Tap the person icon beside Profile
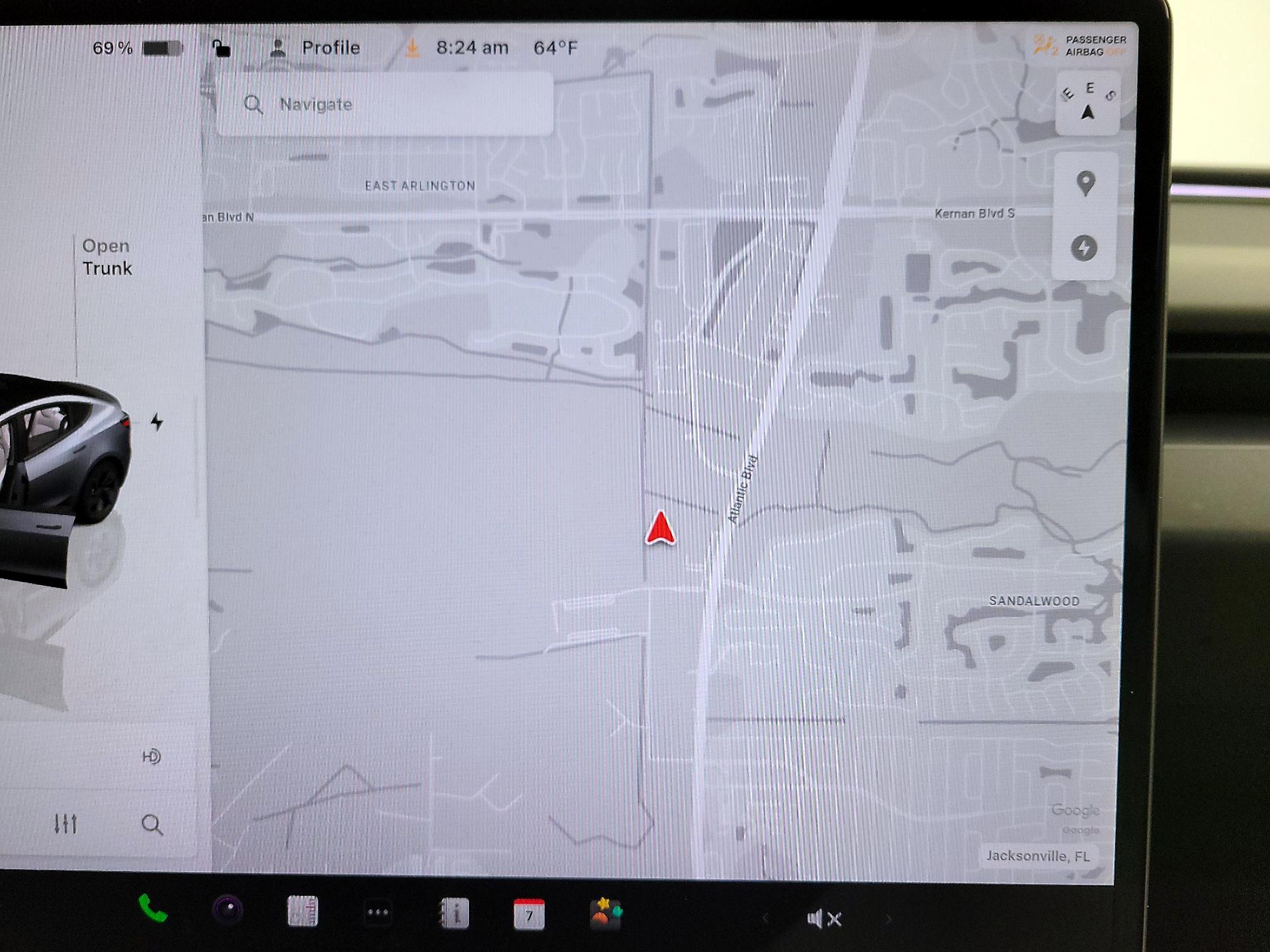 click(278, 48)
